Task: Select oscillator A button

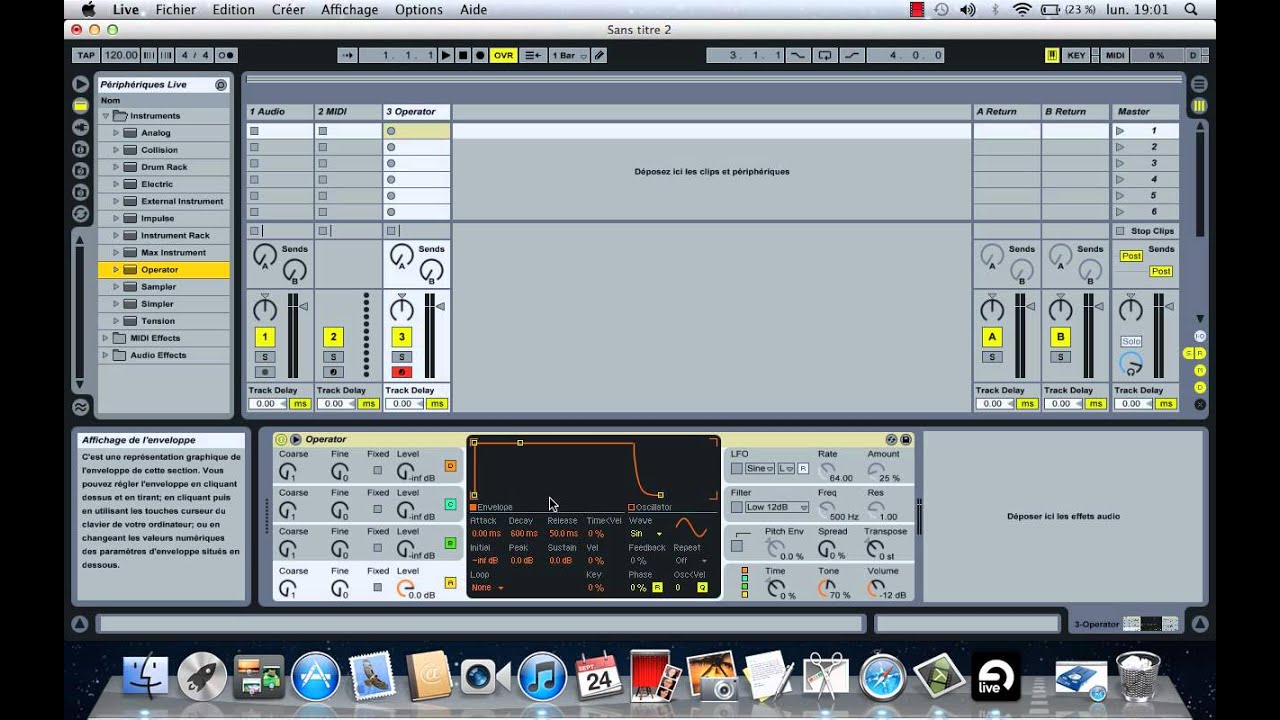Action: click(450, 582)
